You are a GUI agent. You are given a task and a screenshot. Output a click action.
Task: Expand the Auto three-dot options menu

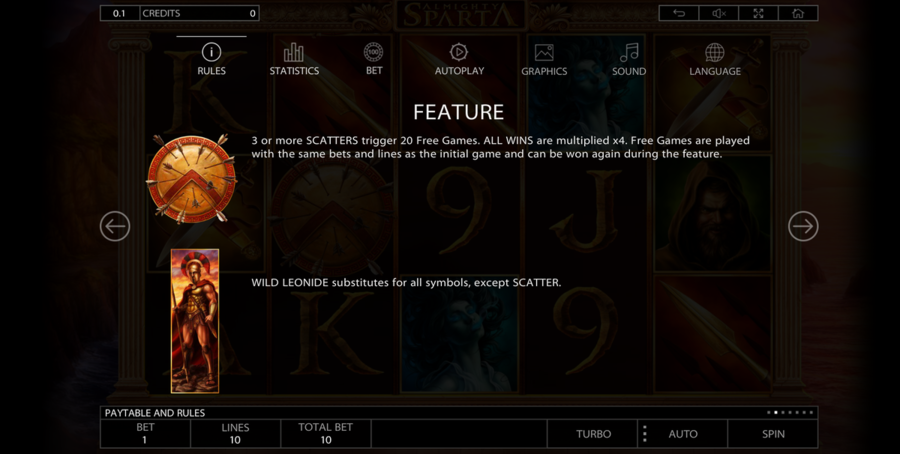tap(645, 434)
